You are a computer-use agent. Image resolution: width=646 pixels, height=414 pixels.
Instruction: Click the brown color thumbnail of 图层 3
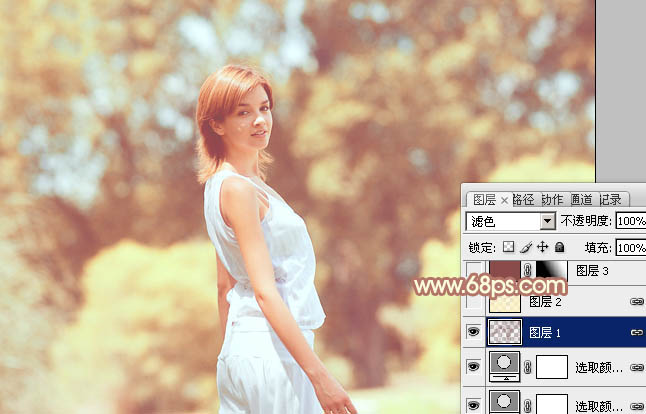504,270
